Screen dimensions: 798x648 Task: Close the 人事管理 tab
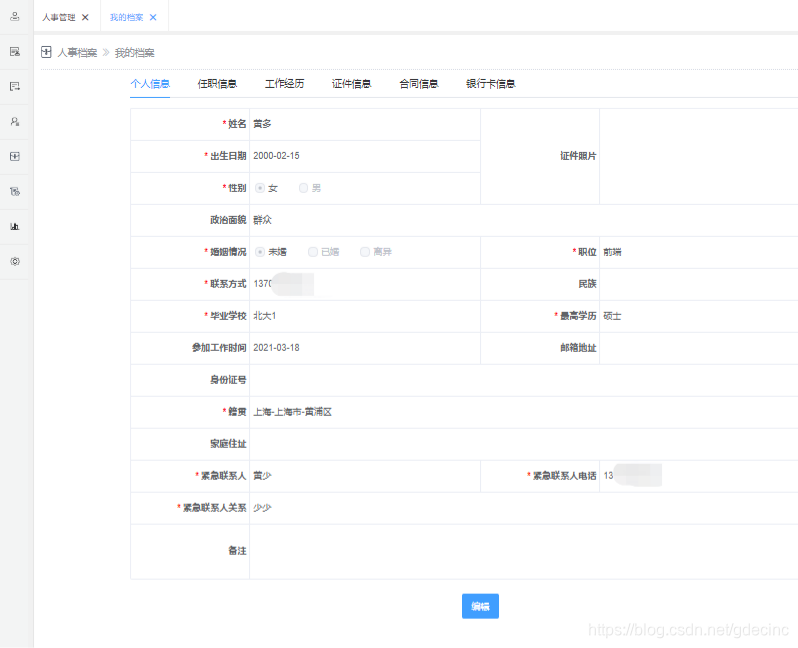pyautogui.click(x=85, y=17)
